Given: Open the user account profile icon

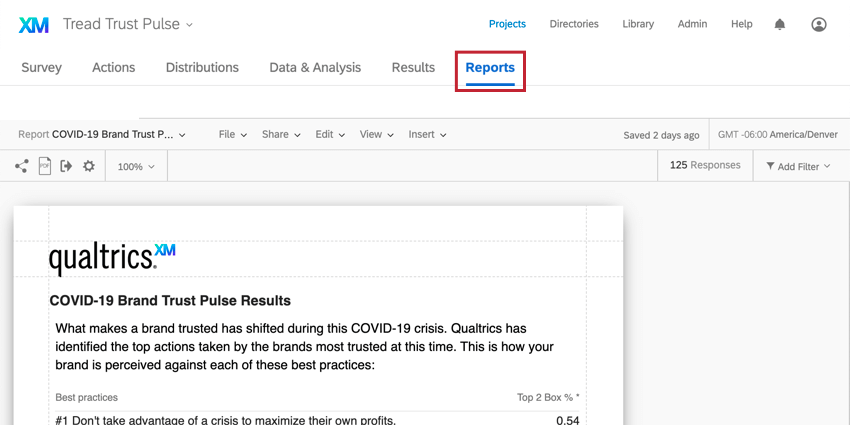Looking at the screenshot, I should coord(819,24).
